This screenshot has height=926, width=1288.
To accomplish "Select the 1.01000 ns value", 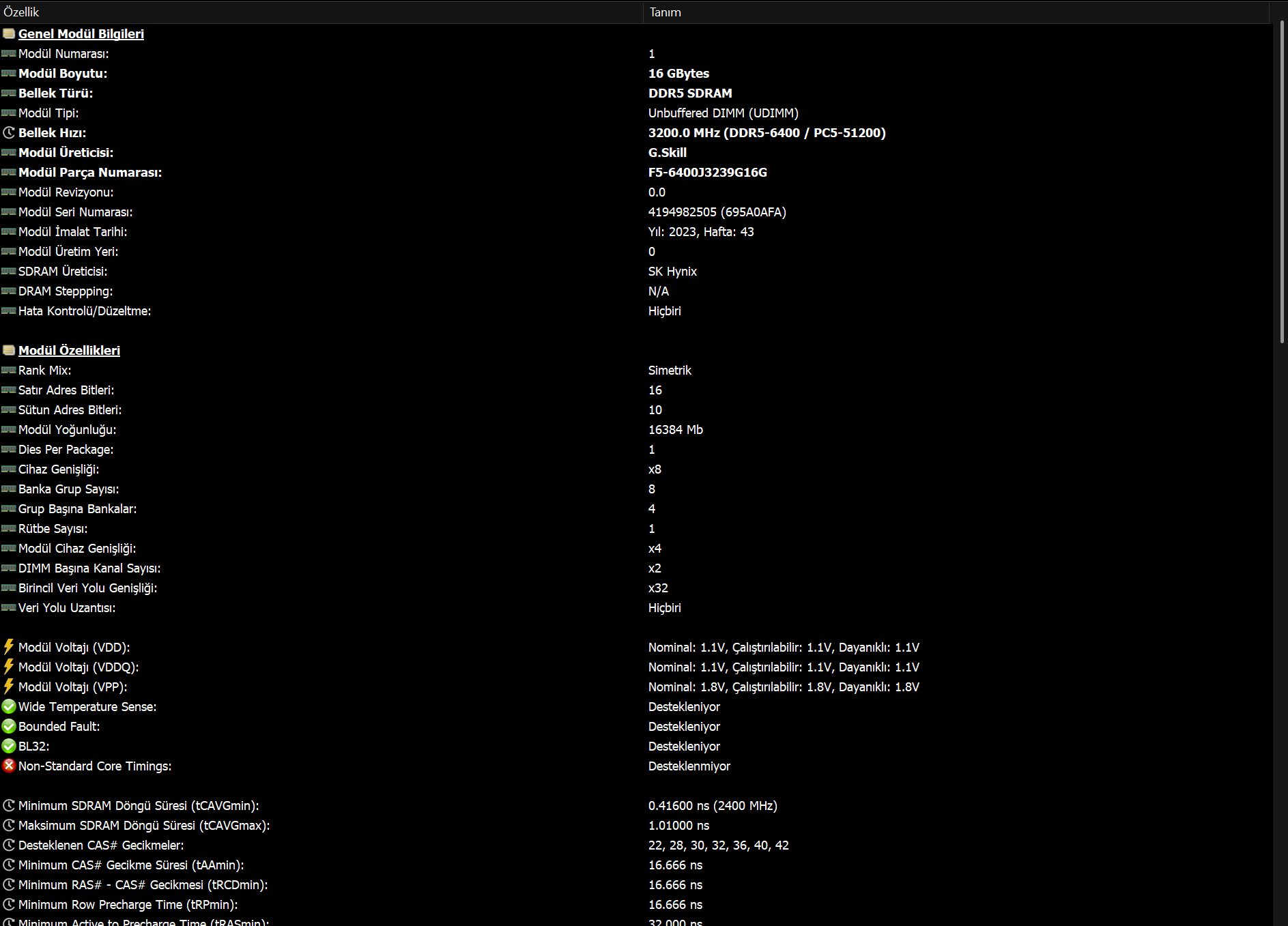I will [678, 825].
